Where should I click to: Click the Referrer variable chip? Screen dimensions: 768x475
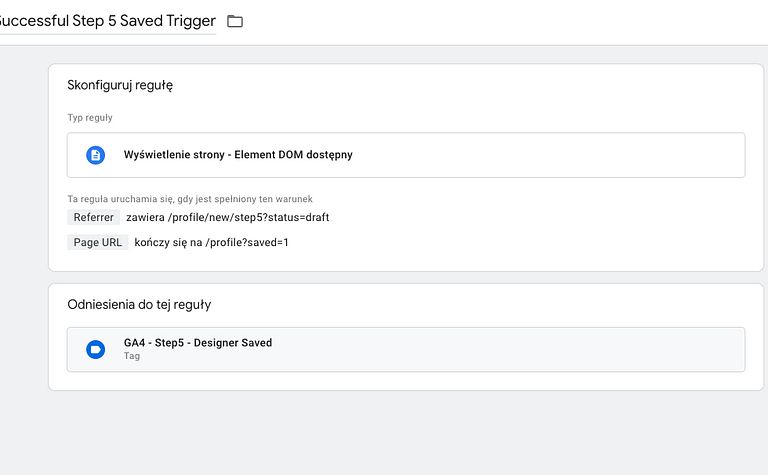93,217
